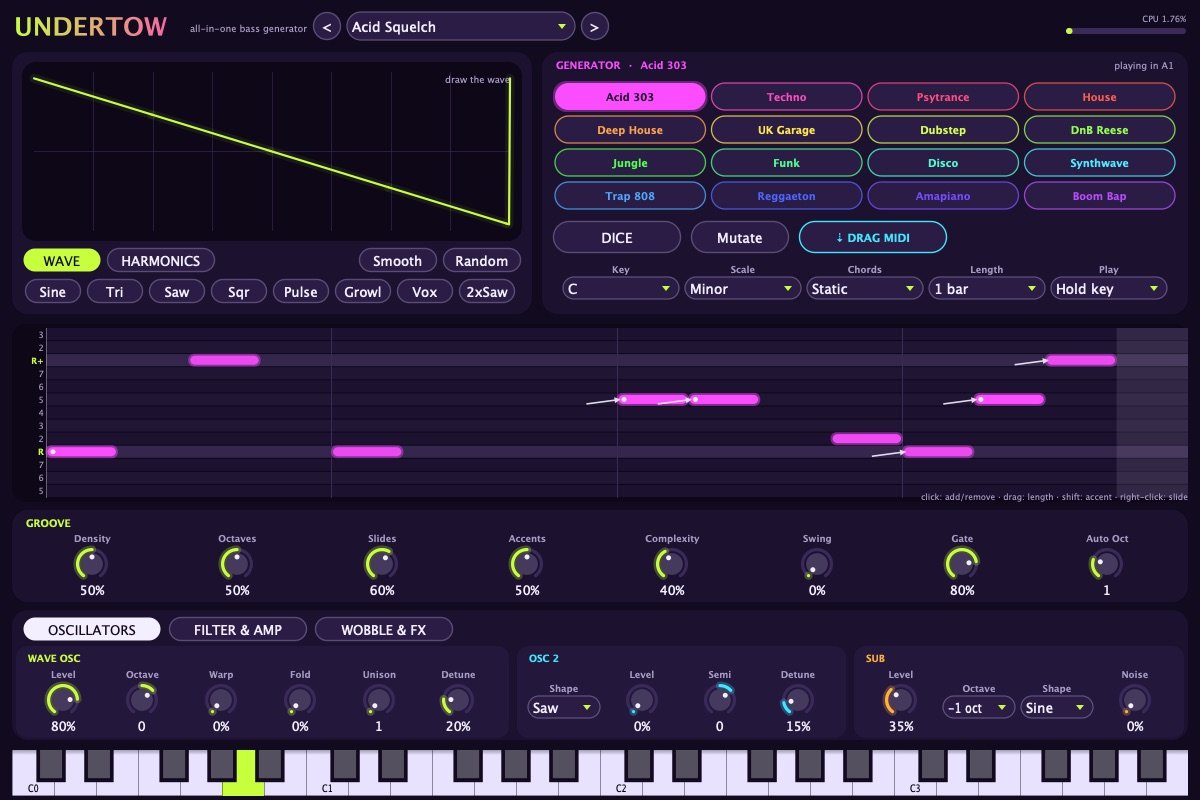Click the Swing knob
The image size is (1200, 800).
click(817, 565)
